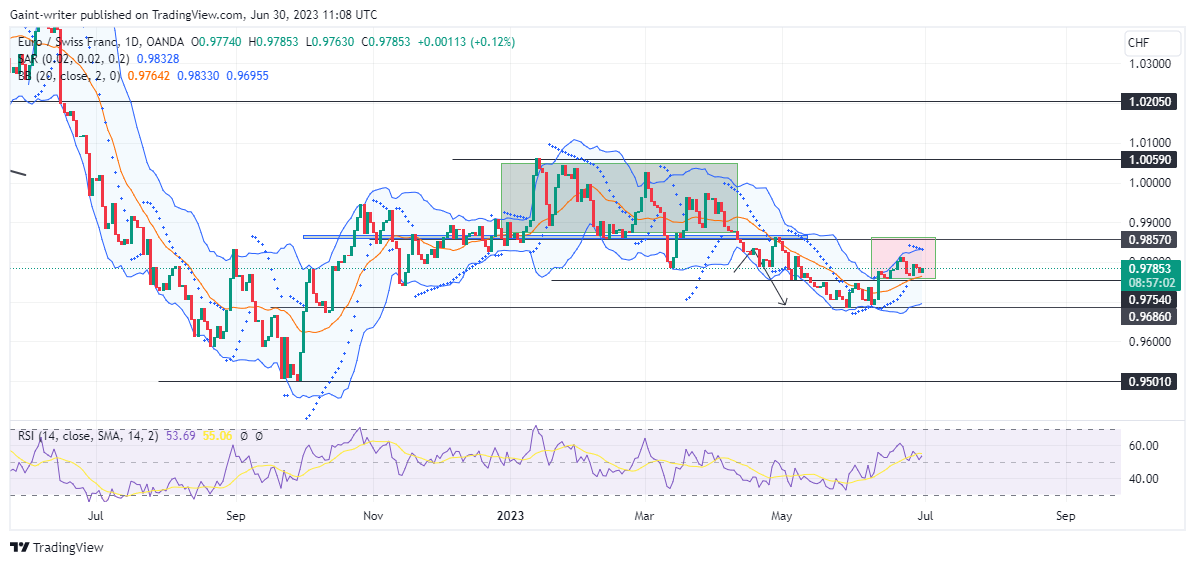This screenshot has height=565, width=1195.
Task: Select the 1.02050 price level label
Action: tap(1148, 101)
